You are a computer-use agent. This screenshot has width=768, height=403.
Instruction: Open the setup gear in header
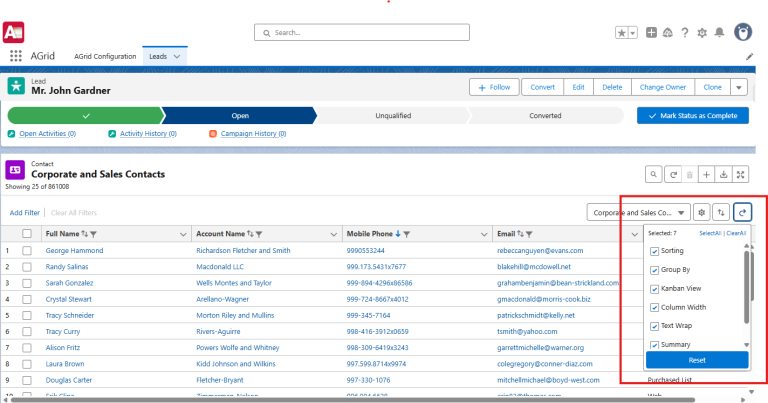(x=702, y=33)
